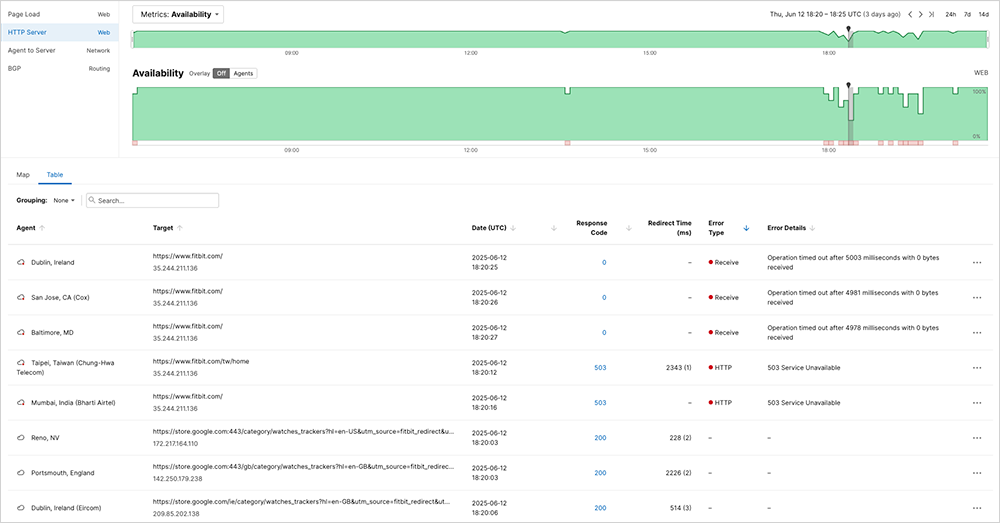Open options menu for Mumbai, India row
Viewport: 1000px width, 523px height.
click(x=977, y=402)
